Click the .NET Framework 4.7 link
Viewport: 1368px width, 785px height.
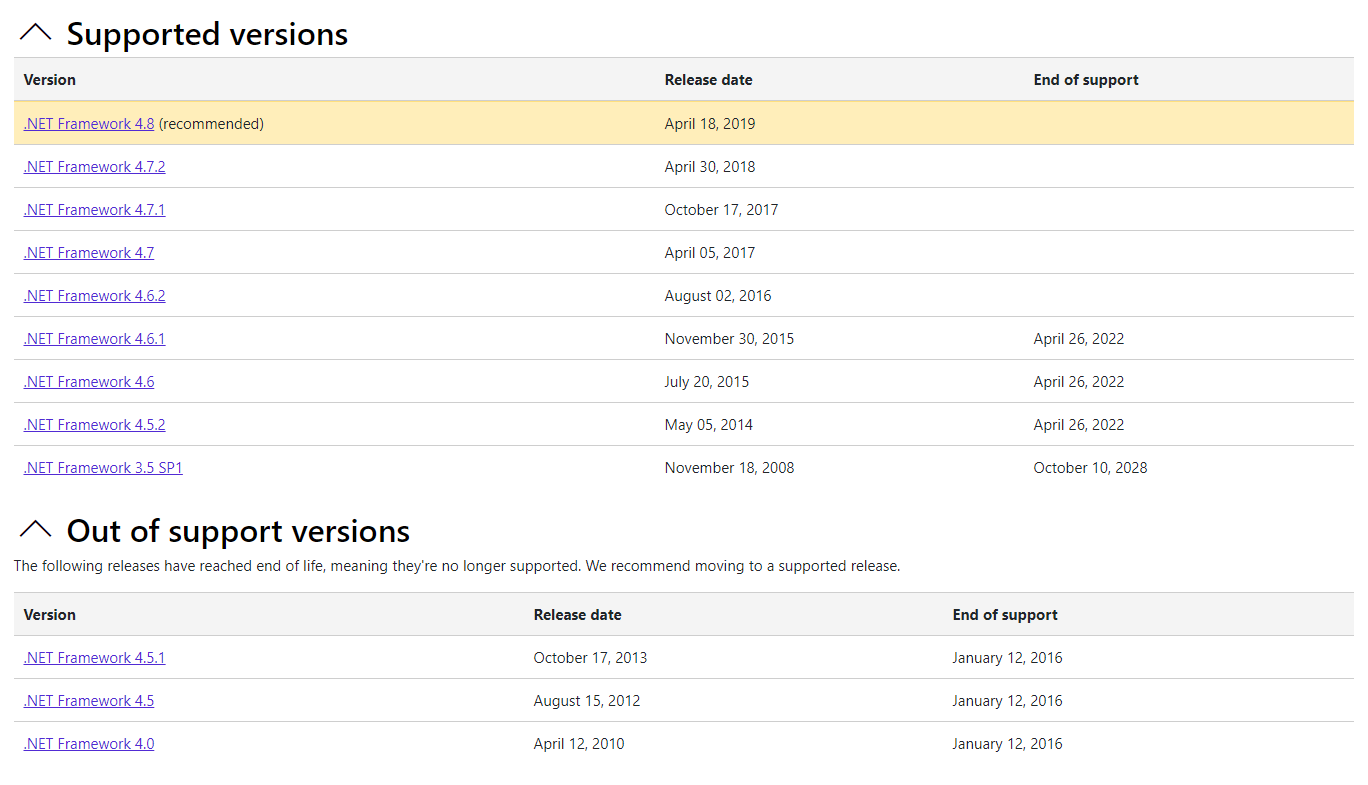(89, 253)
